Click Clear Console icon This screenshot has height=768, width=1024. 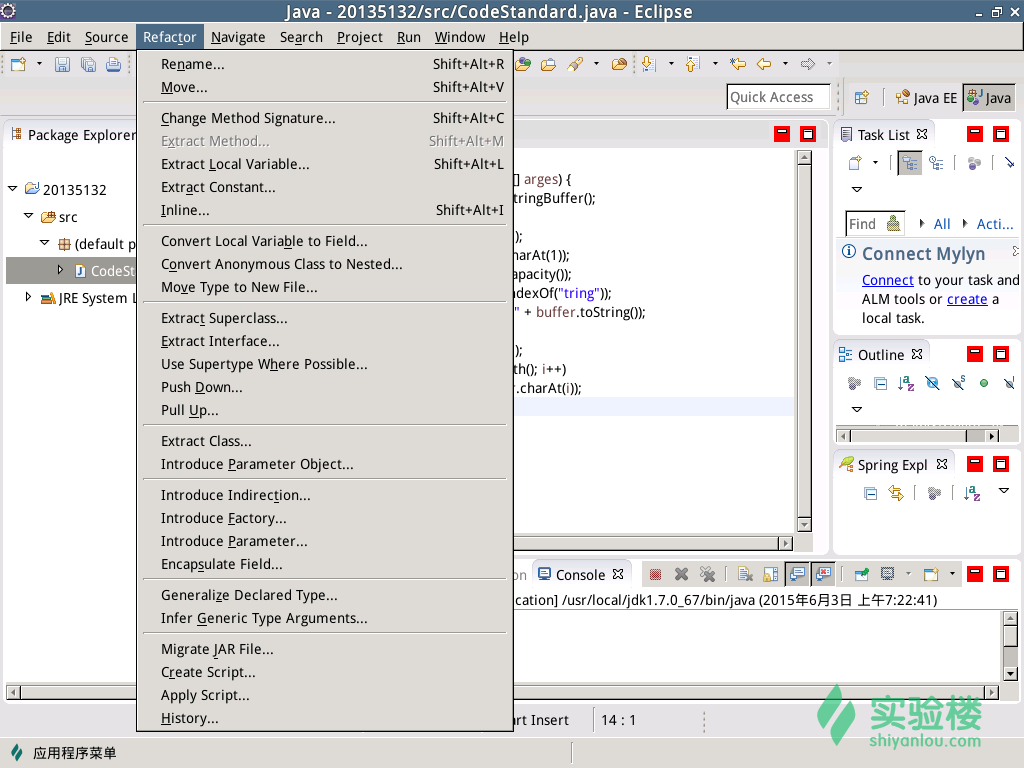tap(745, 574)
